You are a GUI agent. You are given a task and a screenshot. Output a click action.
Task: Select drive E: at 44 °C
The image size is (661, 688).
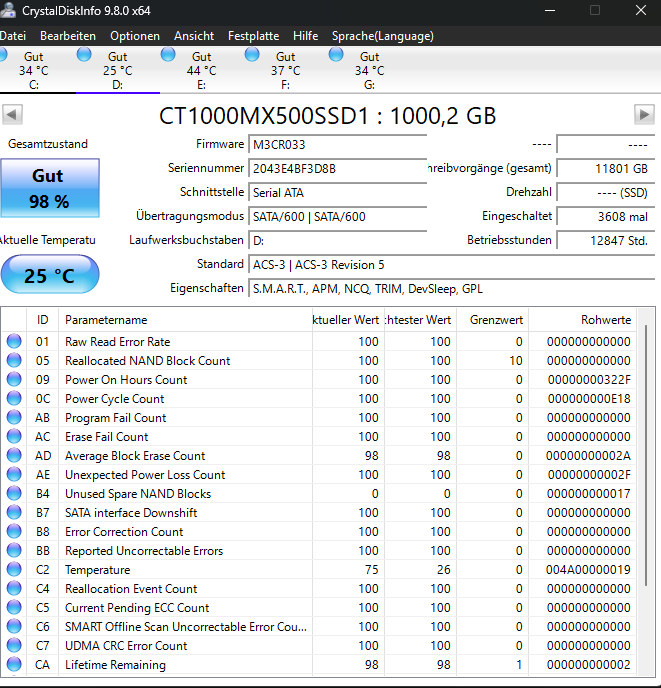201,70
